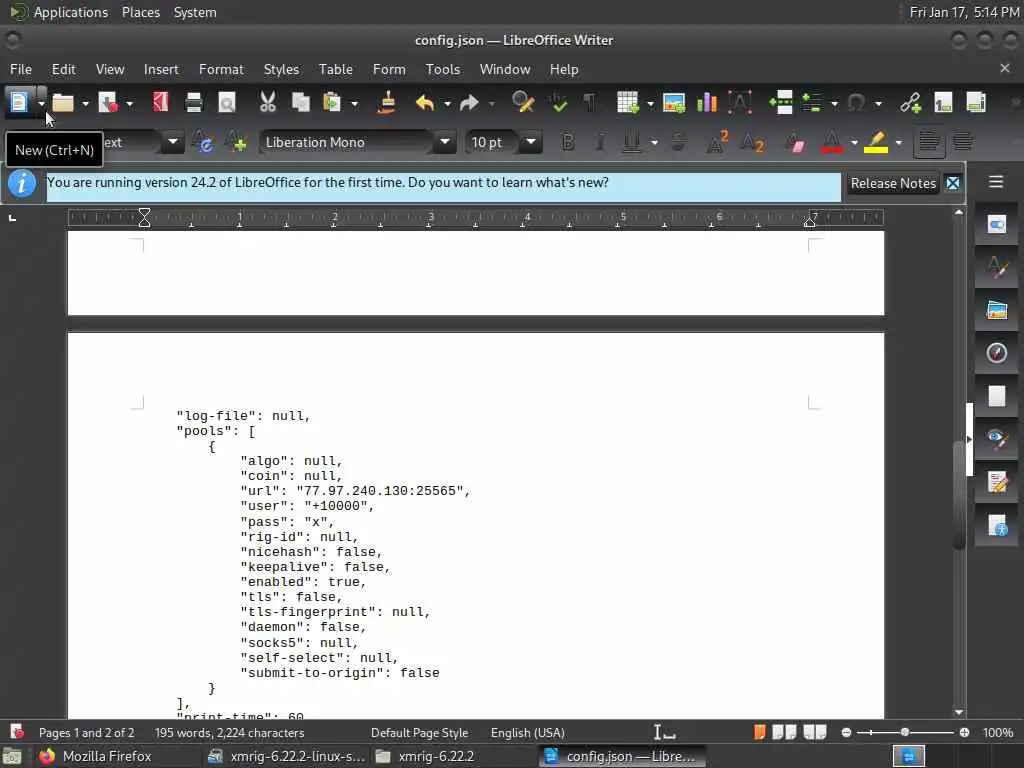Open Sidebar Properties deck
The height and width of the screenshot is (768, 1024).
pyautogui.click(x=997, y=225)
